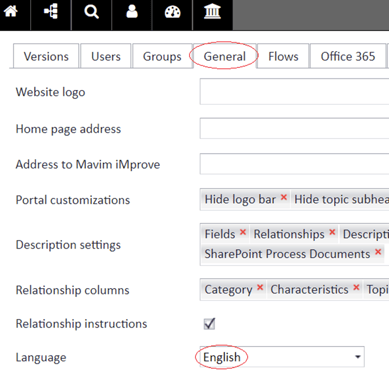Remove SharePoint Process Documents tag

pos(378,252)
